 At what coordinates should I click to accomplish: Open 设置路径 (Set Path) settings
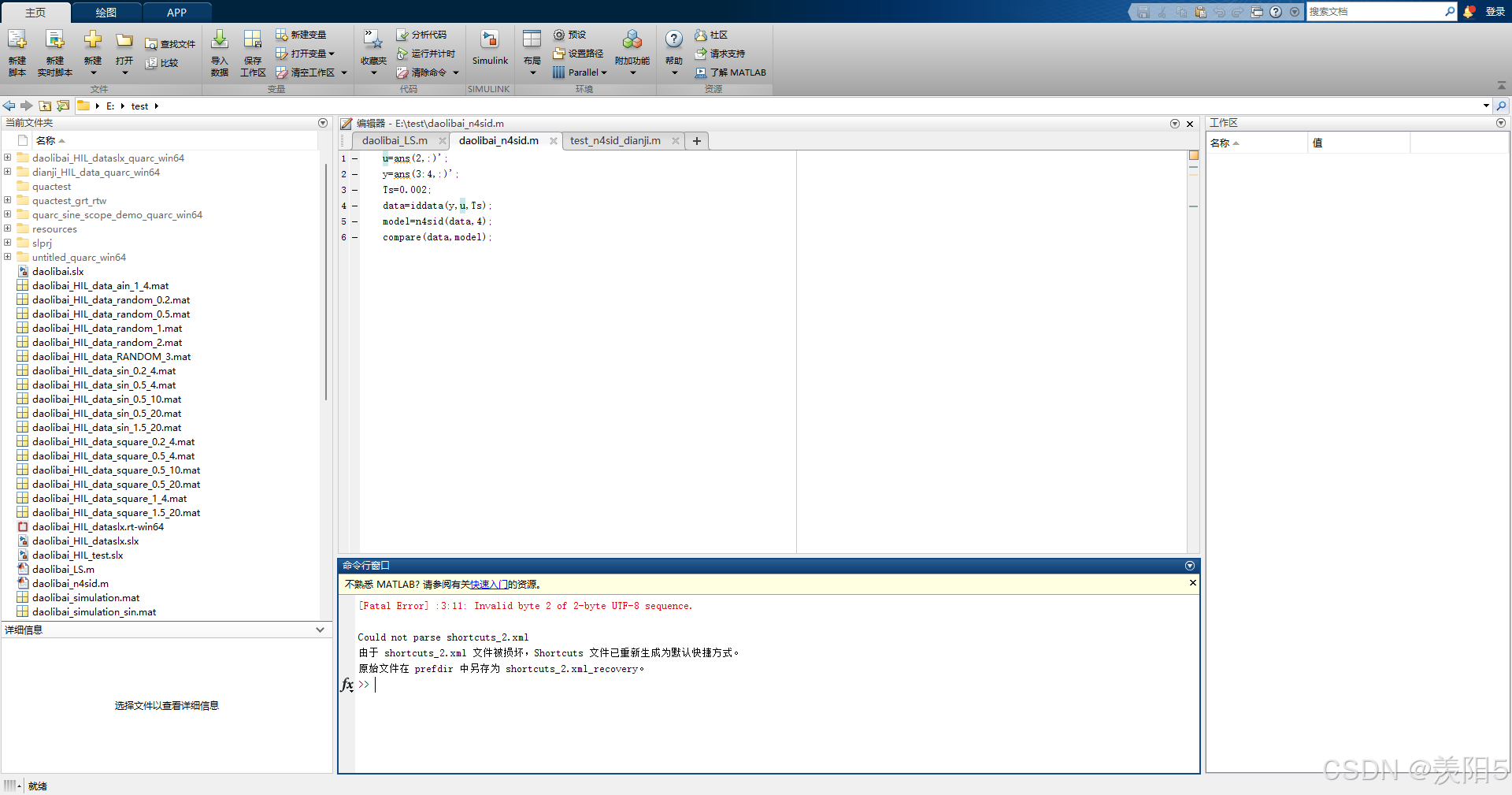click(577, 54)
